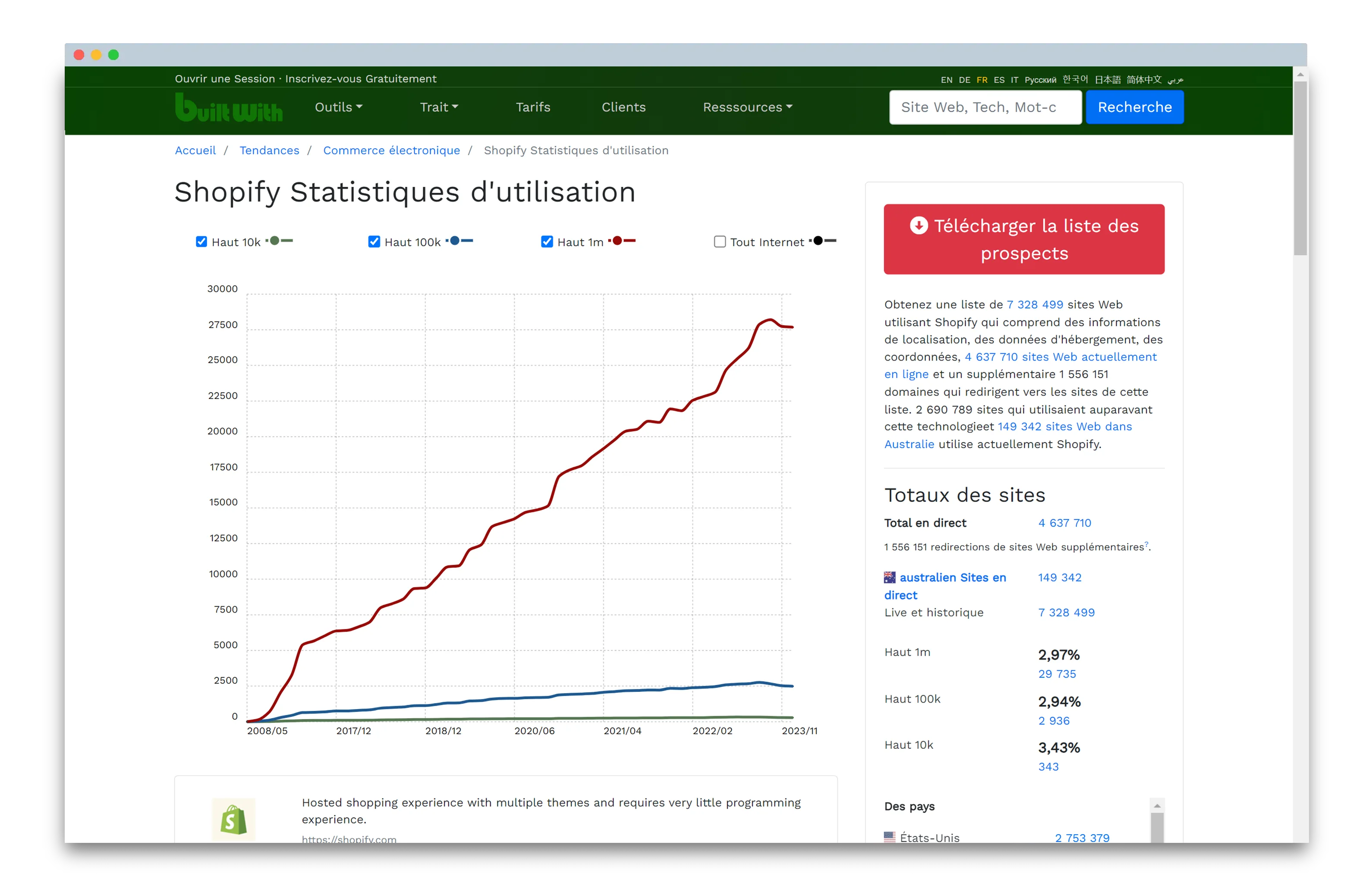
Task: Open the Outils dropdown menu
Action: pyautogui.click(x=338, y=107)
